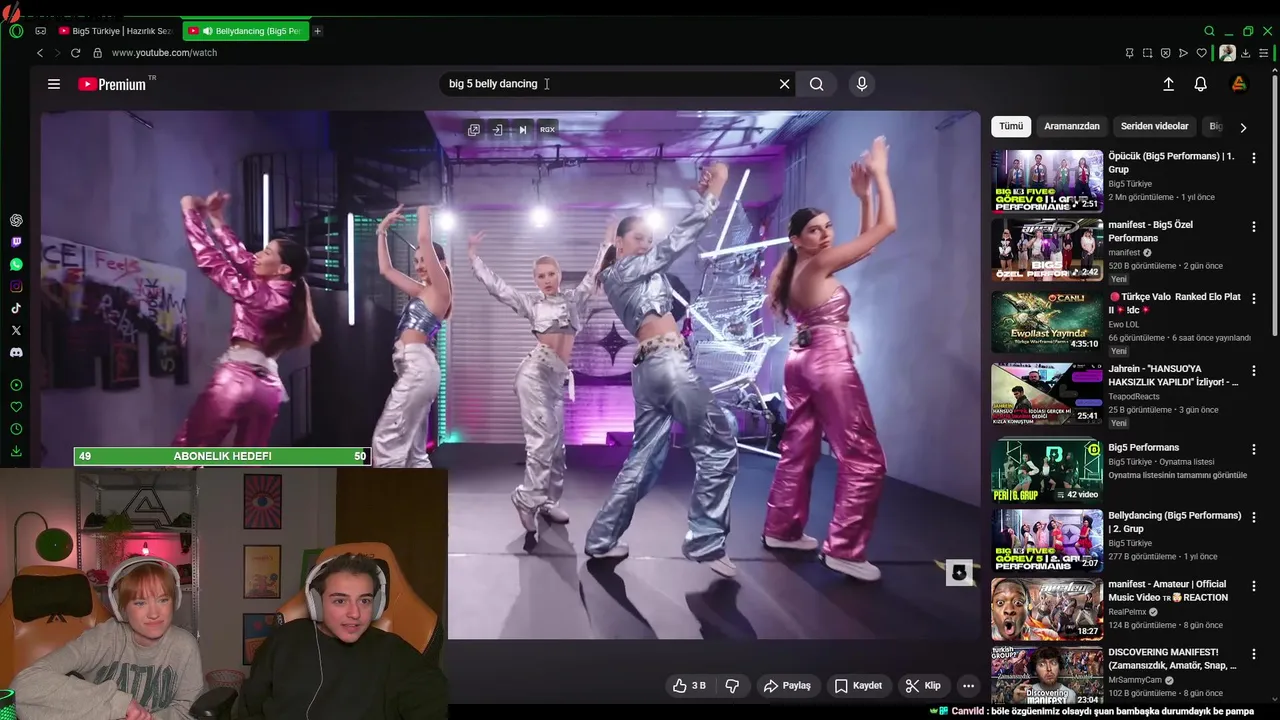Open the Opera GX main menu logo
The image size is (1280, 720).
click(x=16, y=31)
